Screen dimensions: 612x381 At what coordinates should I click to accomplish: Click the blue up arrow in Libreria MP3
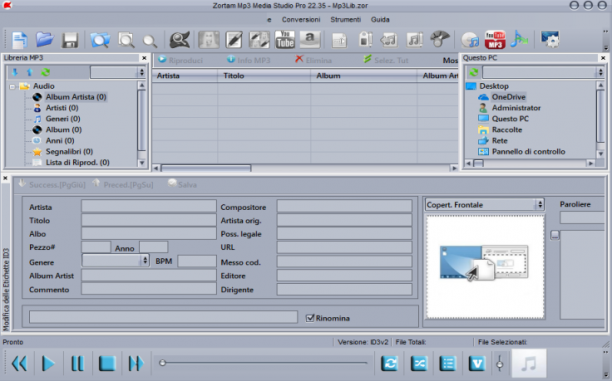click(x=30, y=72)
